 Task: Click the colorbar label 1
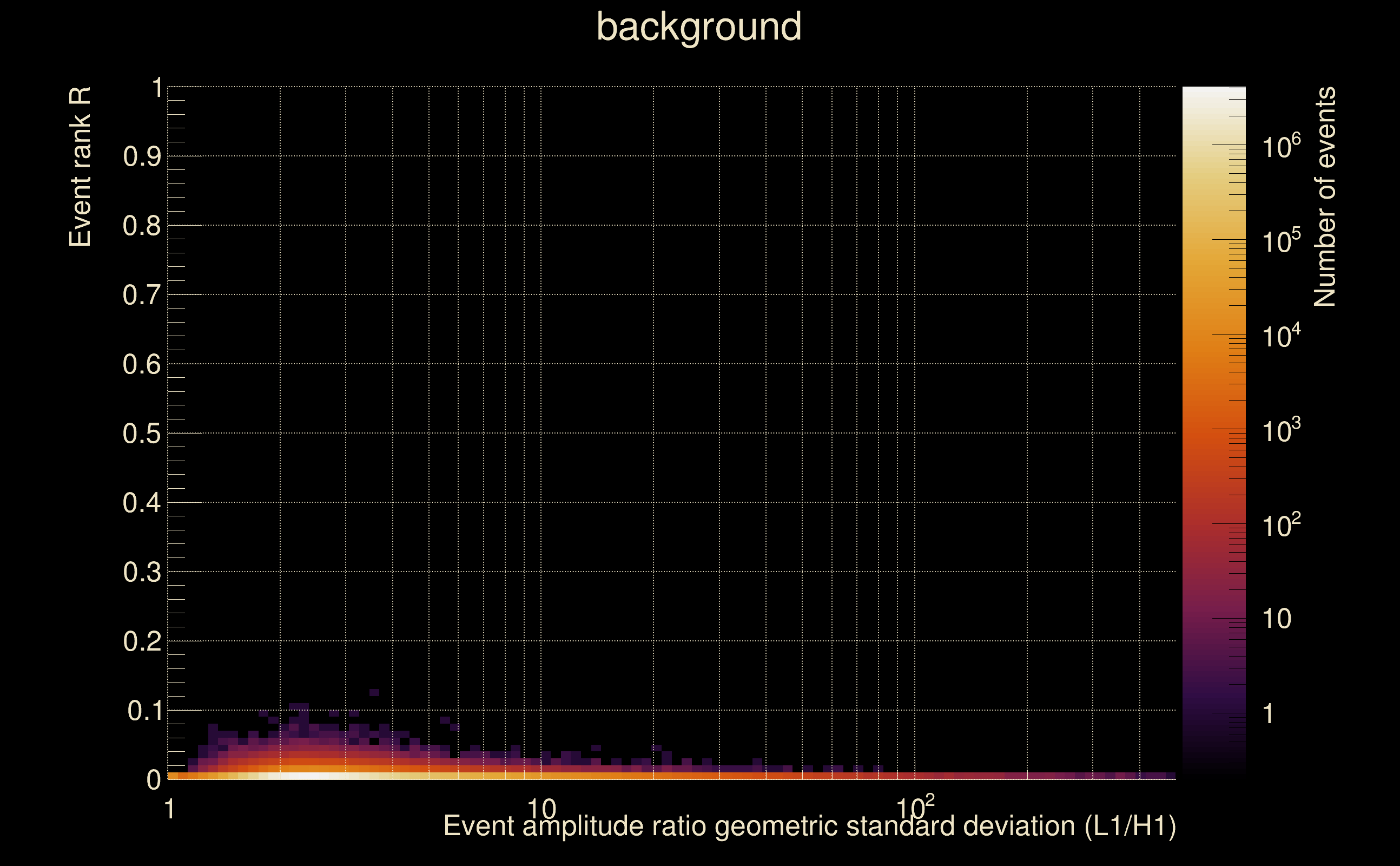tap(1269, 714)
